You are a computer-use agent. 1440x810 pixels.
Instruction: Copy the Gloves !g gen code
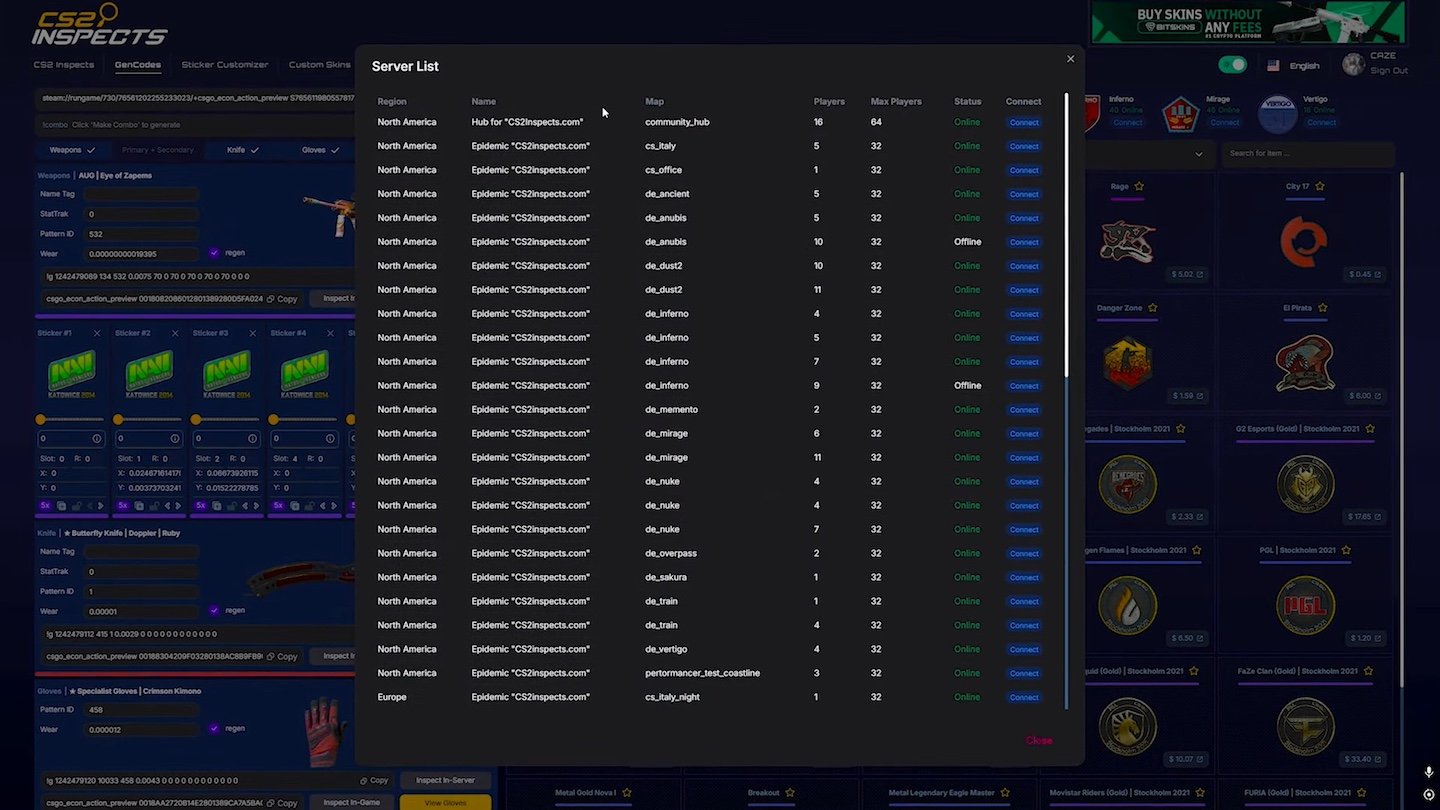click(374, 780)
